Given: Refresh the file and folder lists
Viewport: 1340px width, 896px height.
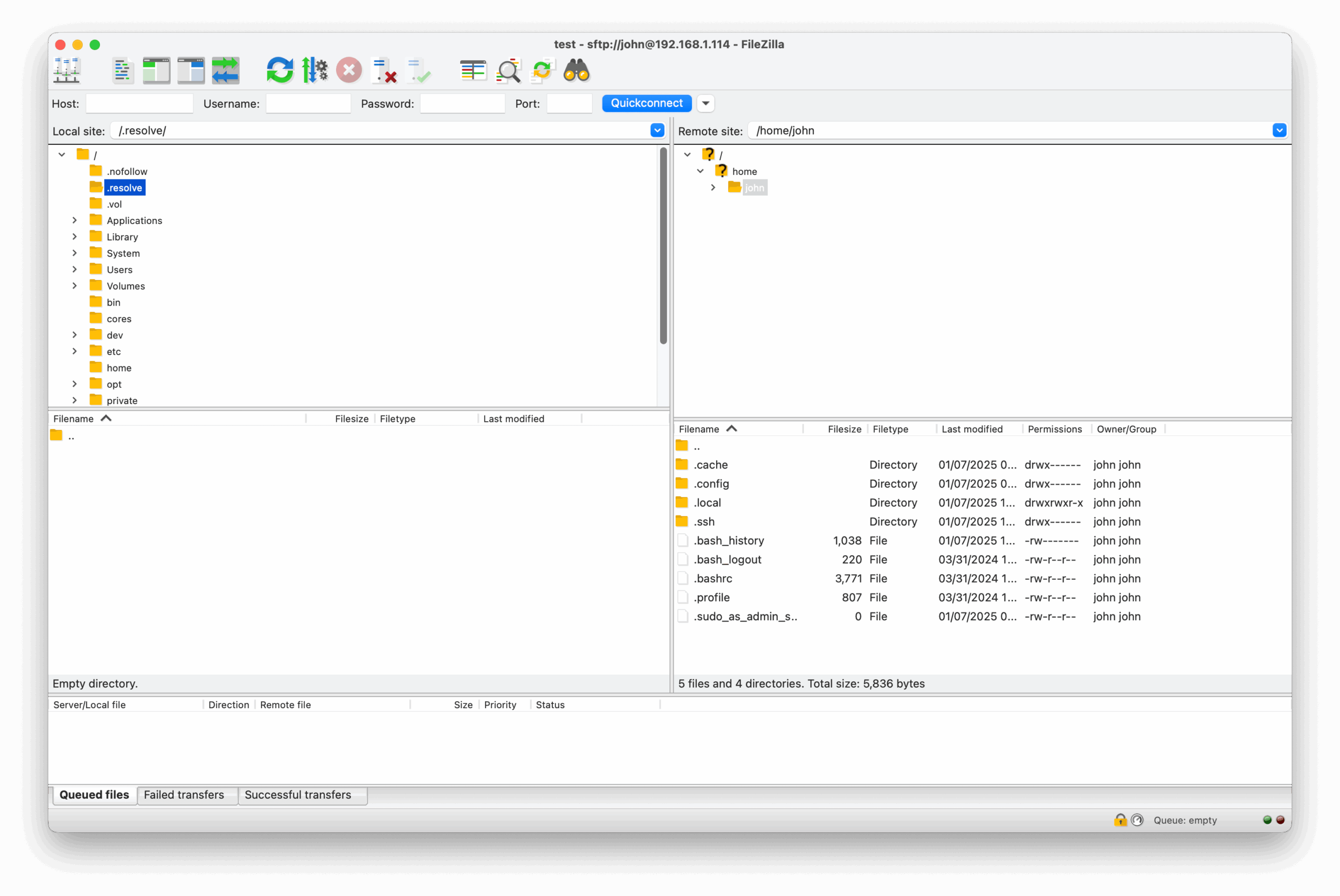Looking at the screenshot, I should (280, 70).
